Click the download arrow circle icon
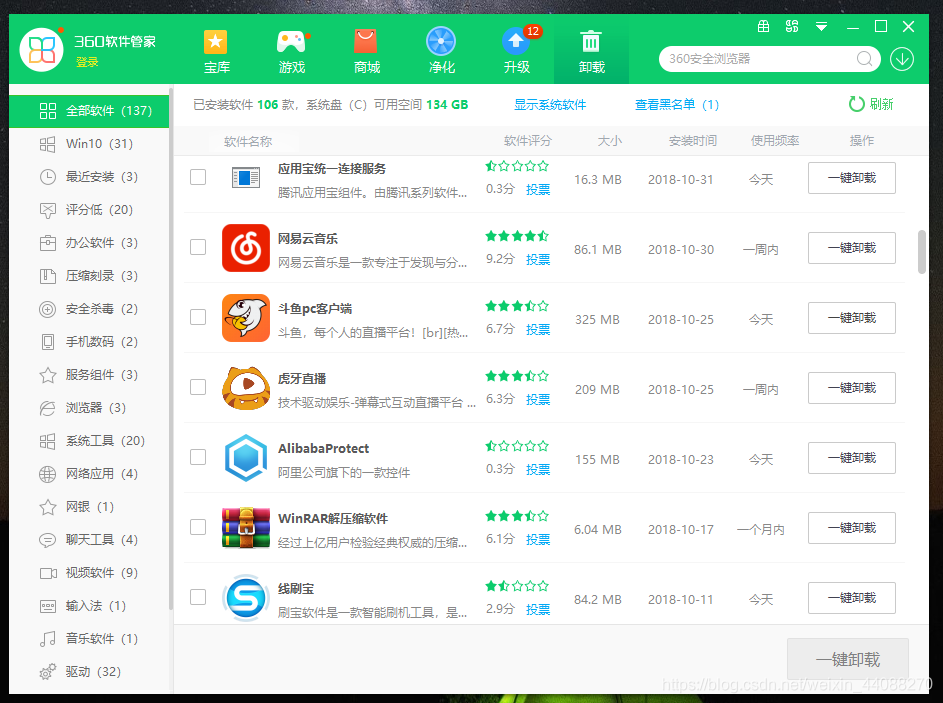 pyautogui.click(x=902, y=59)
